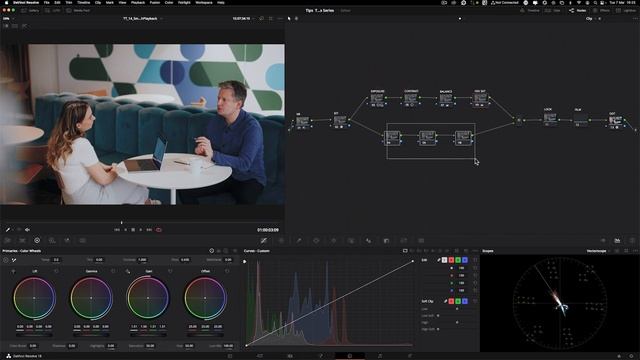Open Curves palette options menu
Image resolution: width=640 pixels, height=360 pixels.
coord(476,251)
